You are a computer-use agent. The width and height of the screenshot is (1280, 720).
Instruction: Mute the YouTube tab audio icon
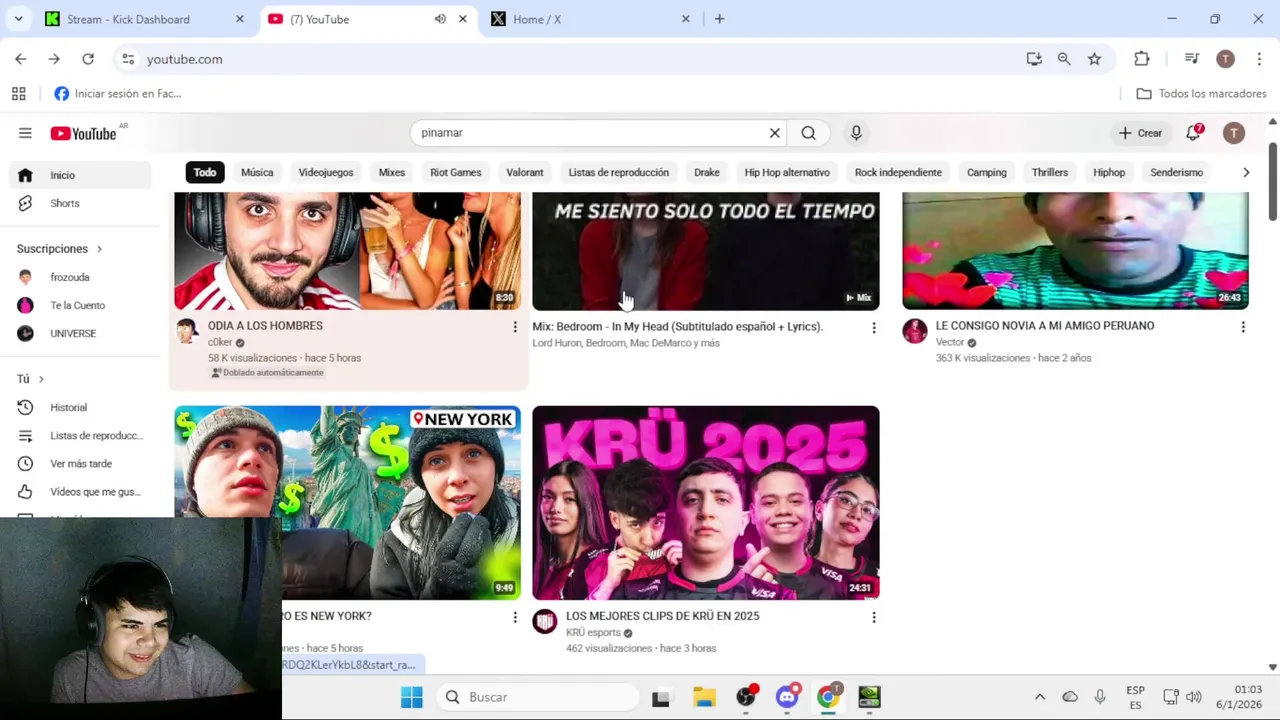pyautogui.click(x=440, y=19)
